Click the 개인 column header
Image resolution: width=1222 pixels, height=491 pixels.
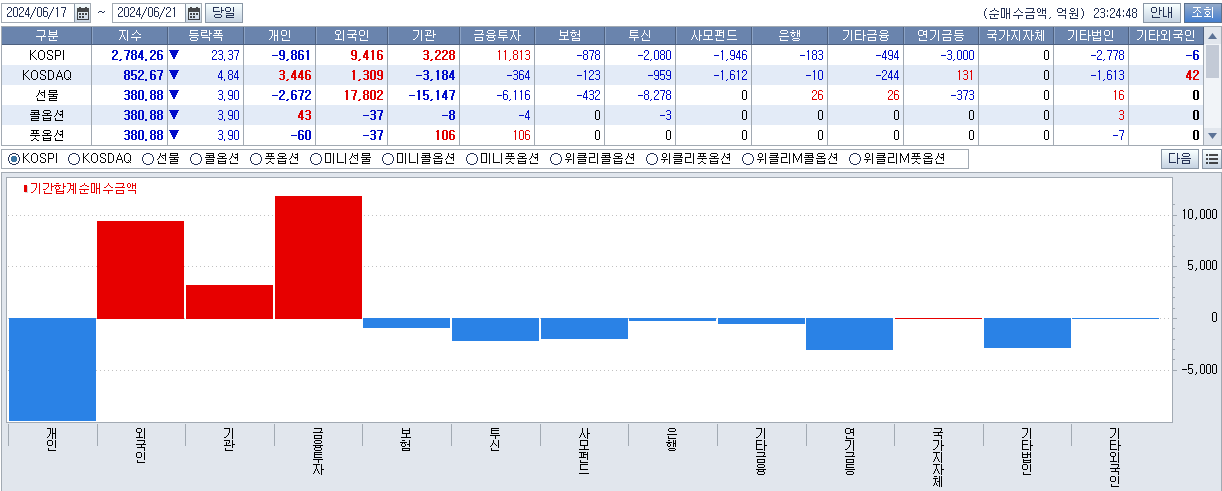pos(281,35)
